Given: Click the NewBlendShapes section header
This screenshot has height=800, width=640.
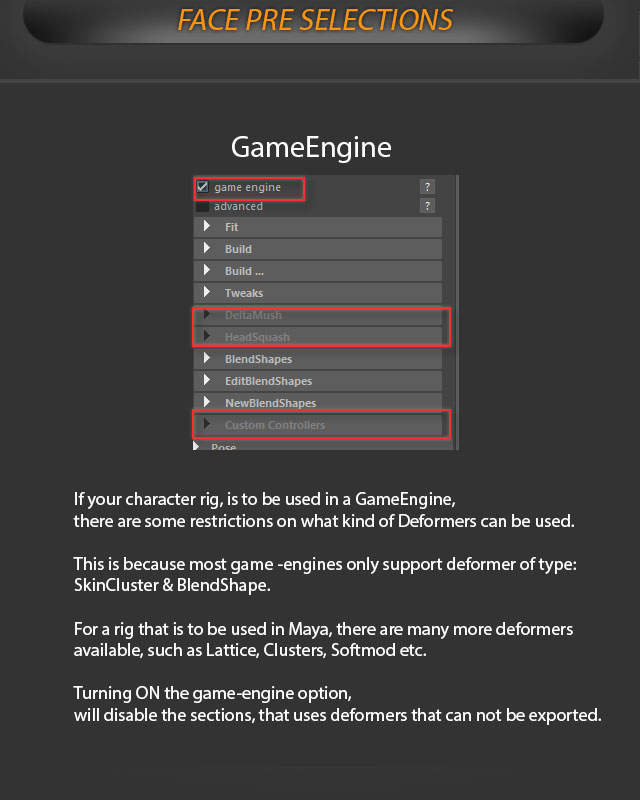Looking at the screenshot, I should 317,403.
